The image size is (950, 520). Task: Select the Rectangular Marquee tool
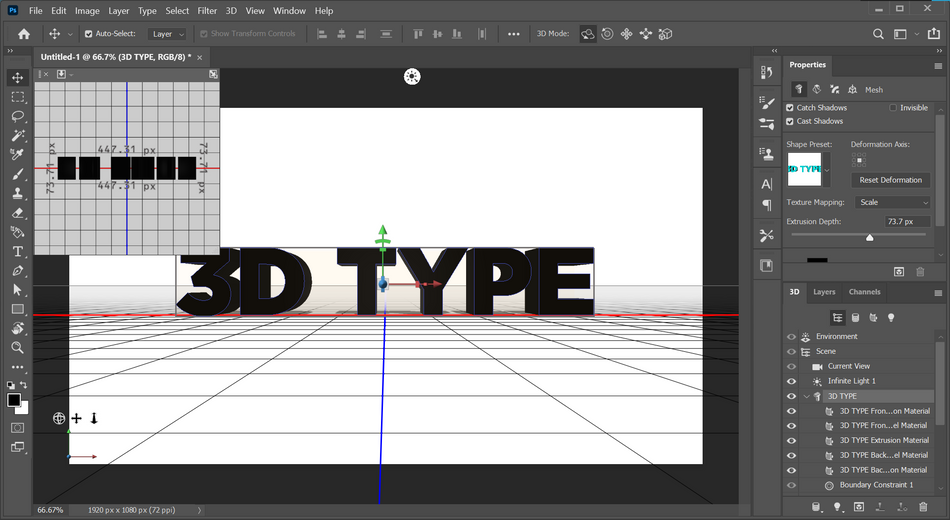click(x=18, y=97)
